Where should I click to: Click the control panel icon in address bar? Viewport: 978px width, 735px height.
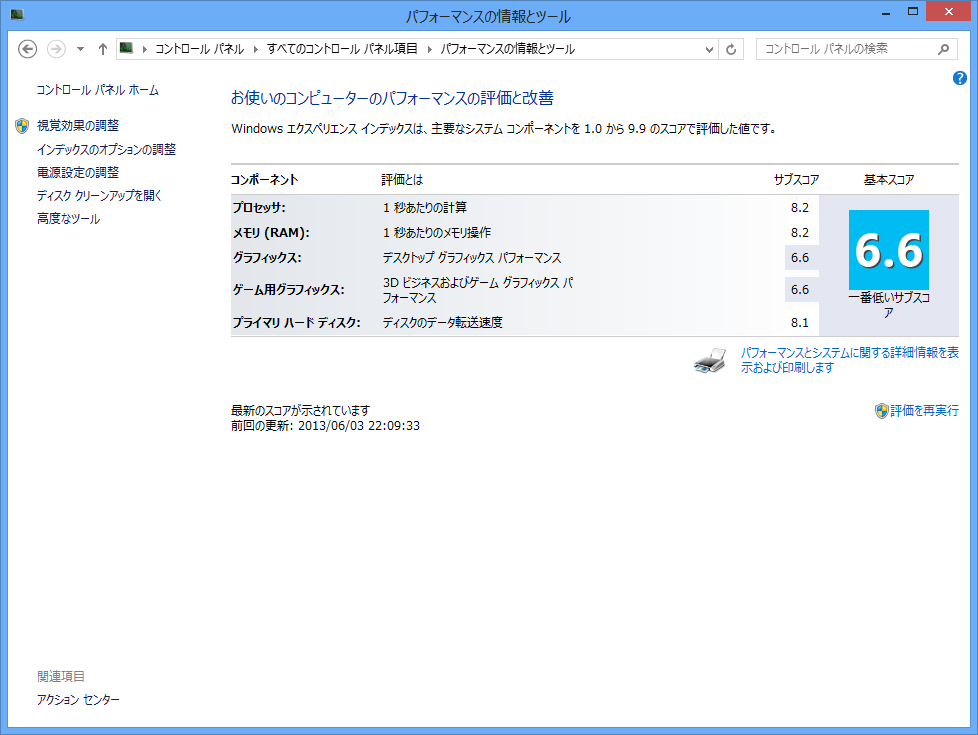[x=127, y=48]
